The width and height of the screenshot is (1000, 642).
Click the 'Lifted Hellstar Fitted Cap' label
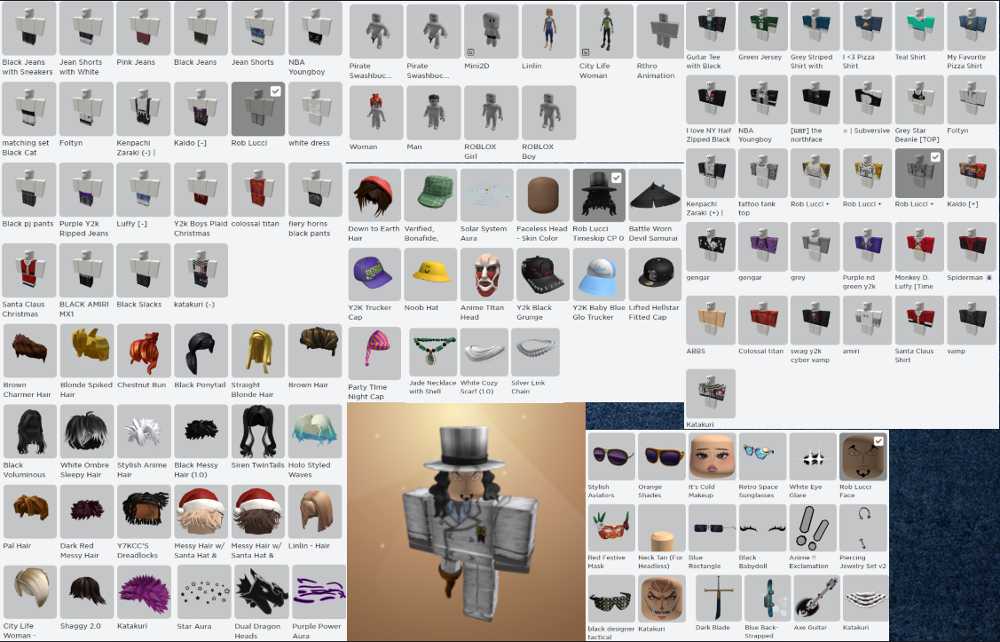654,312
